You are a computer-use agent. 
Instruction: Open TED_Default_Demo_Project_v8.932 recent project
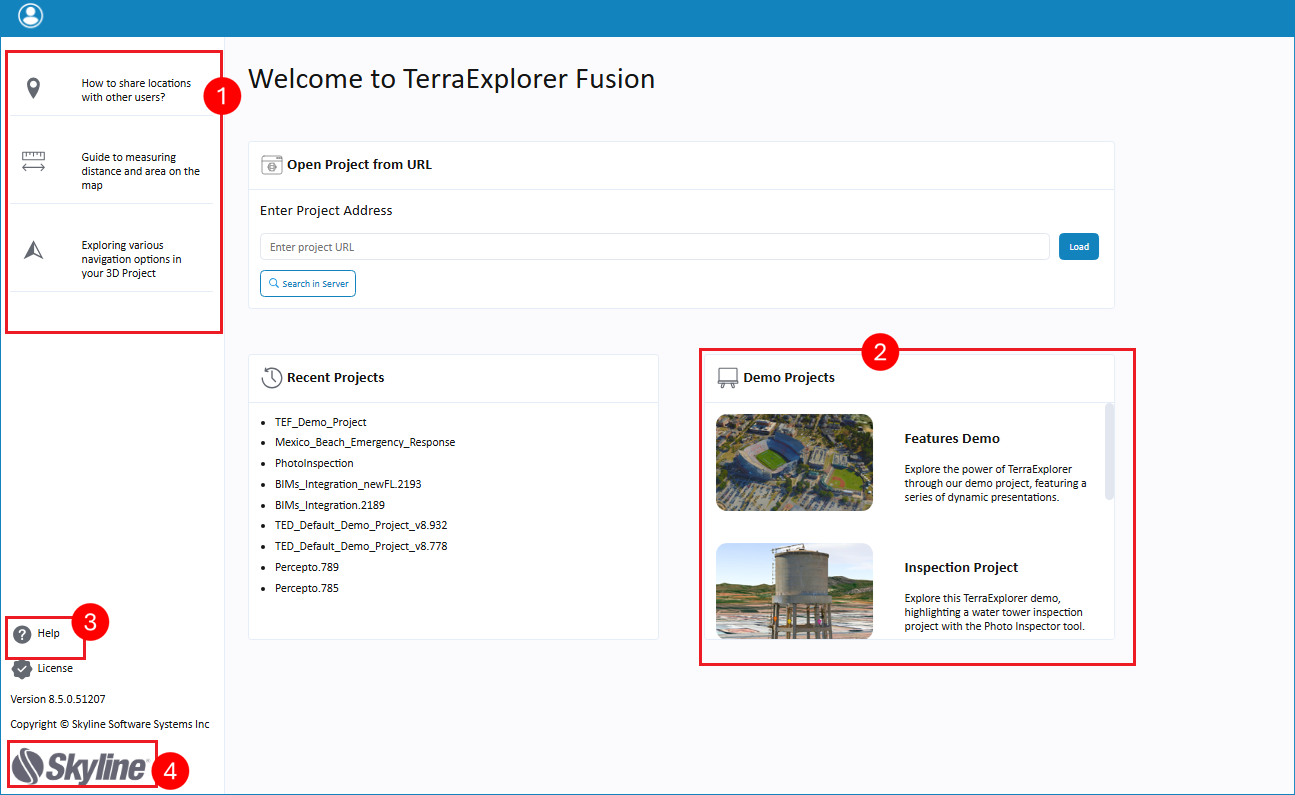tap(361, 525)
